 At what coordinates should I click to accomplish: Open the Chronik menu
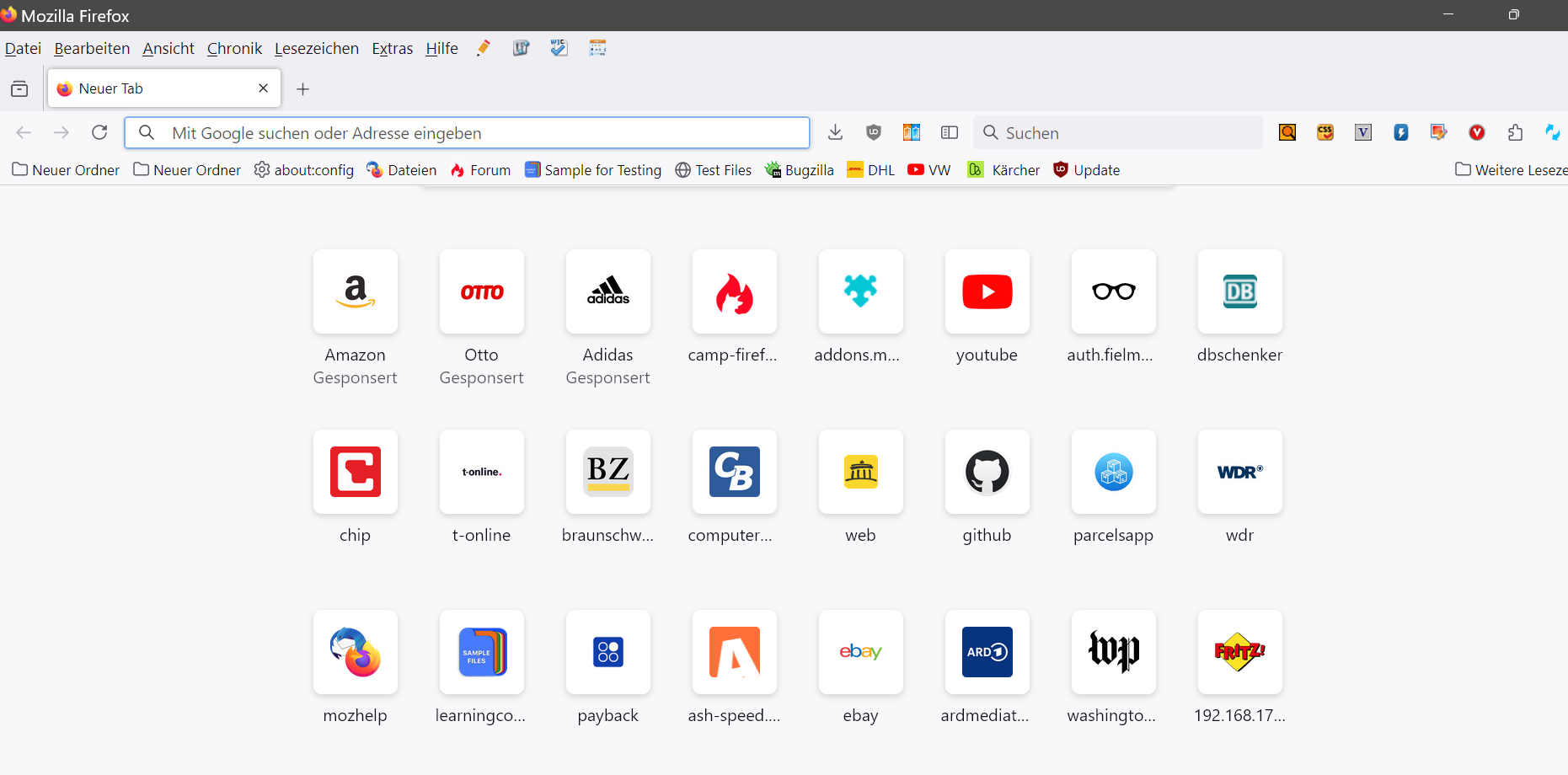pyautogui.click(x=234, y=49)
